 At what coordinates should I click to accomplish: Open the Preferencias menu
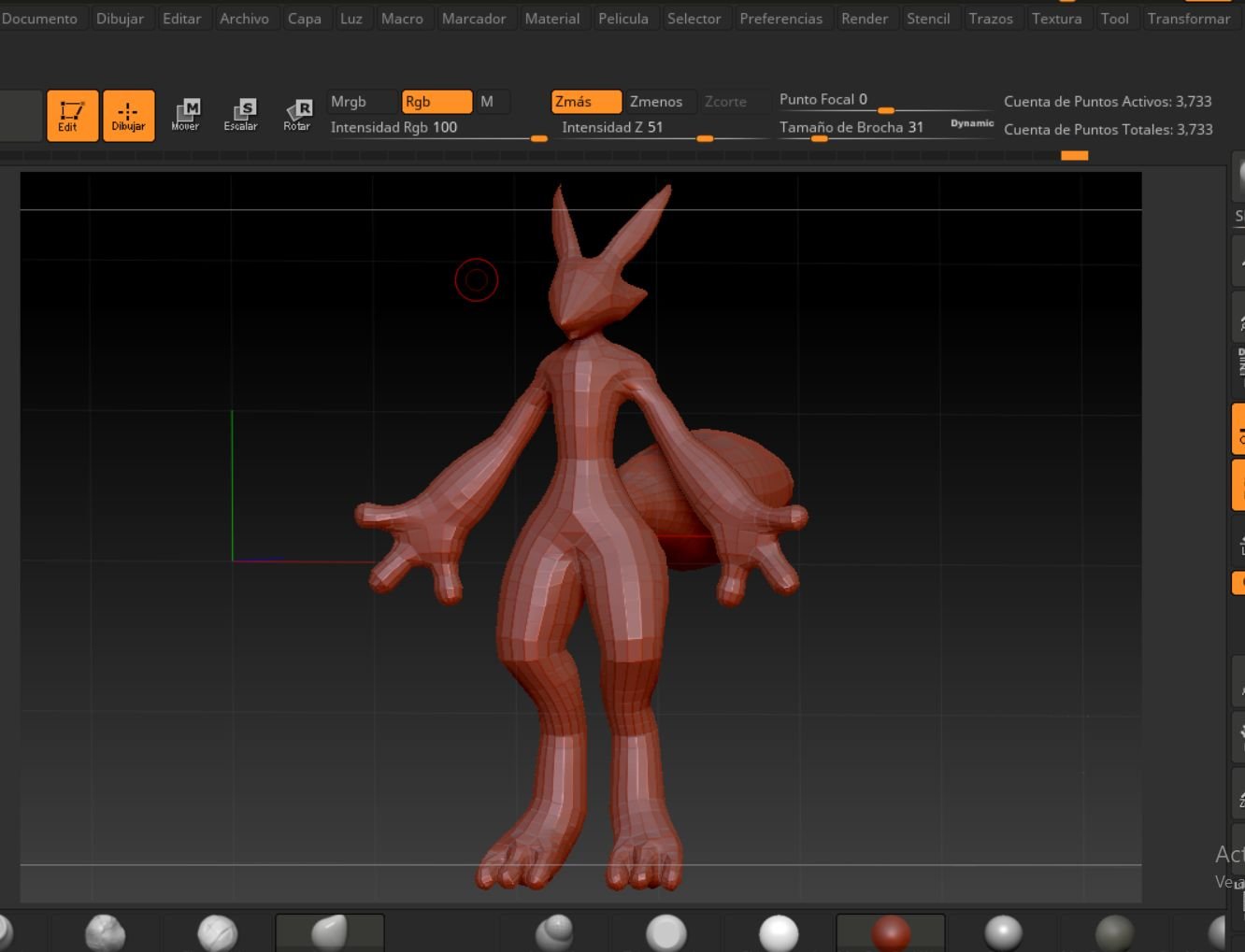pyautogui.click(x=781, y=19)
